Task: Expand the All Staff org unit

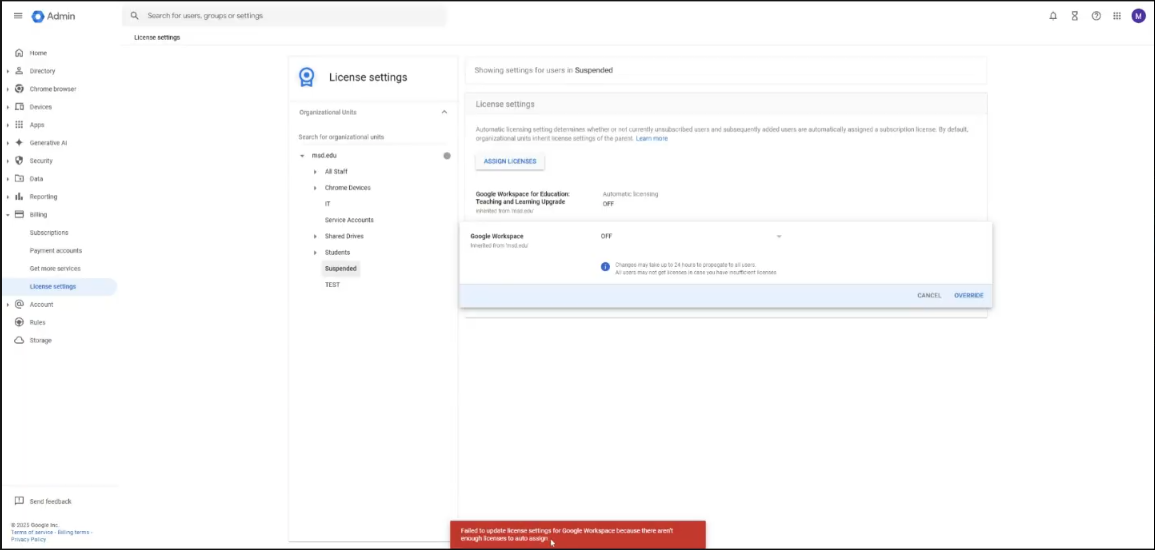Action: click(315, 172)
